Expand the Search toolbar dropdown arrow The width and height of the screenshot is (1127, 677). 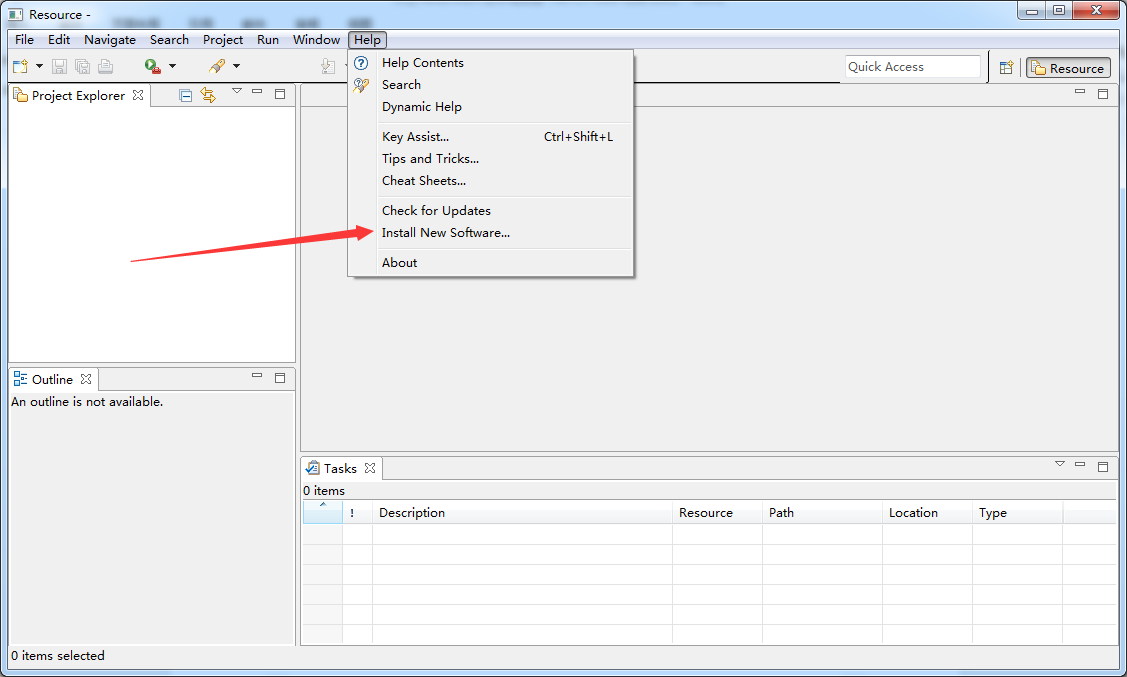coord(236,66)
